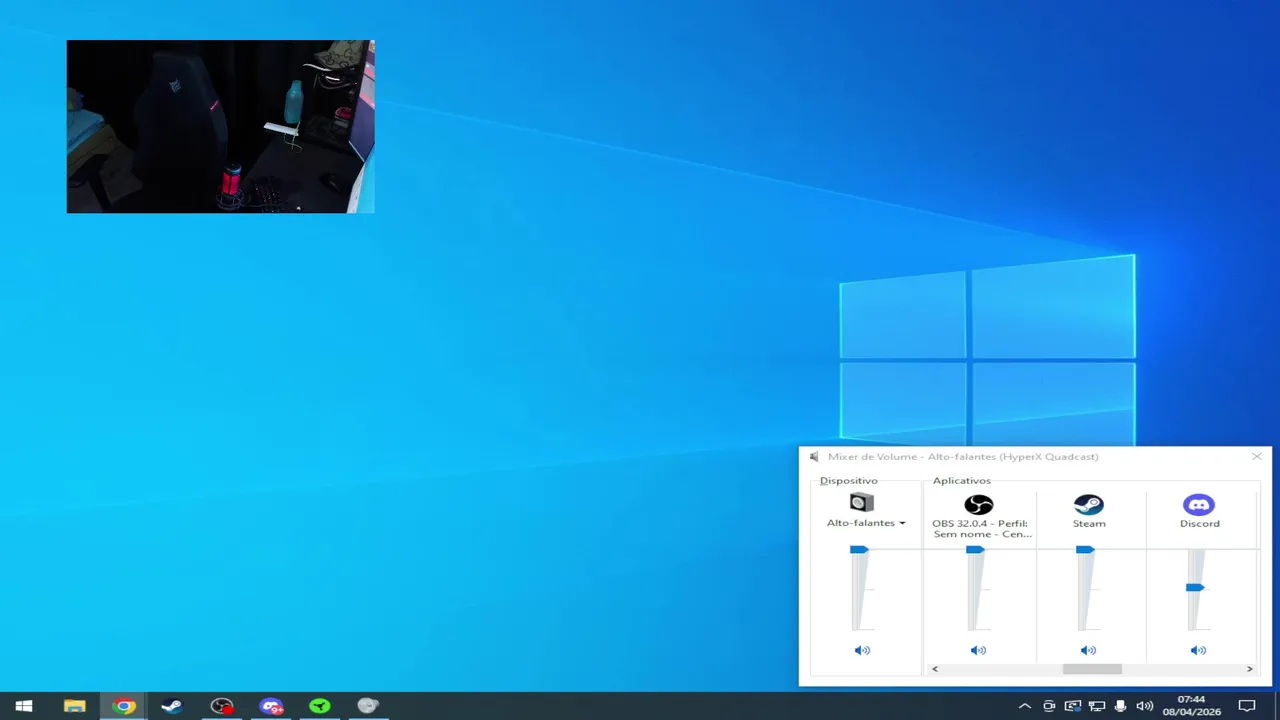Click the OBS icon in Volume Mixer
This screenshot has height=720, width=1280.
click(x=978, y=504)
